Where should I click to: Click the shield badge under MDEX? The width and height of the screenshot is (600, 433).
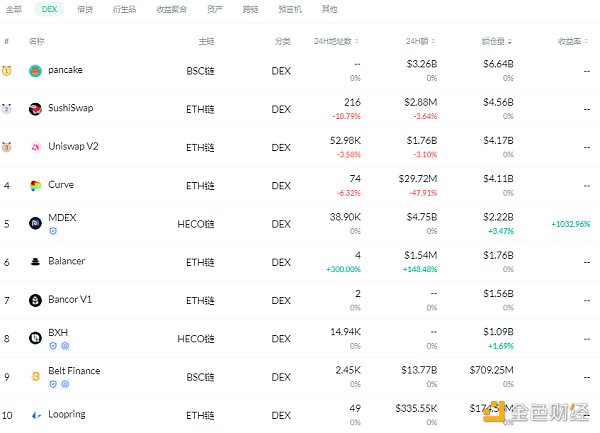click(x=53, y=231)
